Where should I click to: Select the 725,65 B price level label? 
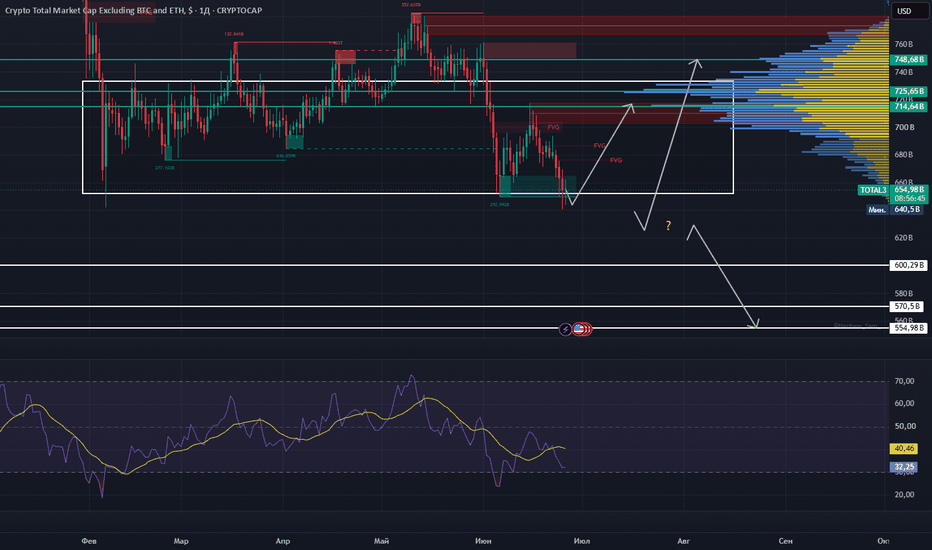click(909, 91)
